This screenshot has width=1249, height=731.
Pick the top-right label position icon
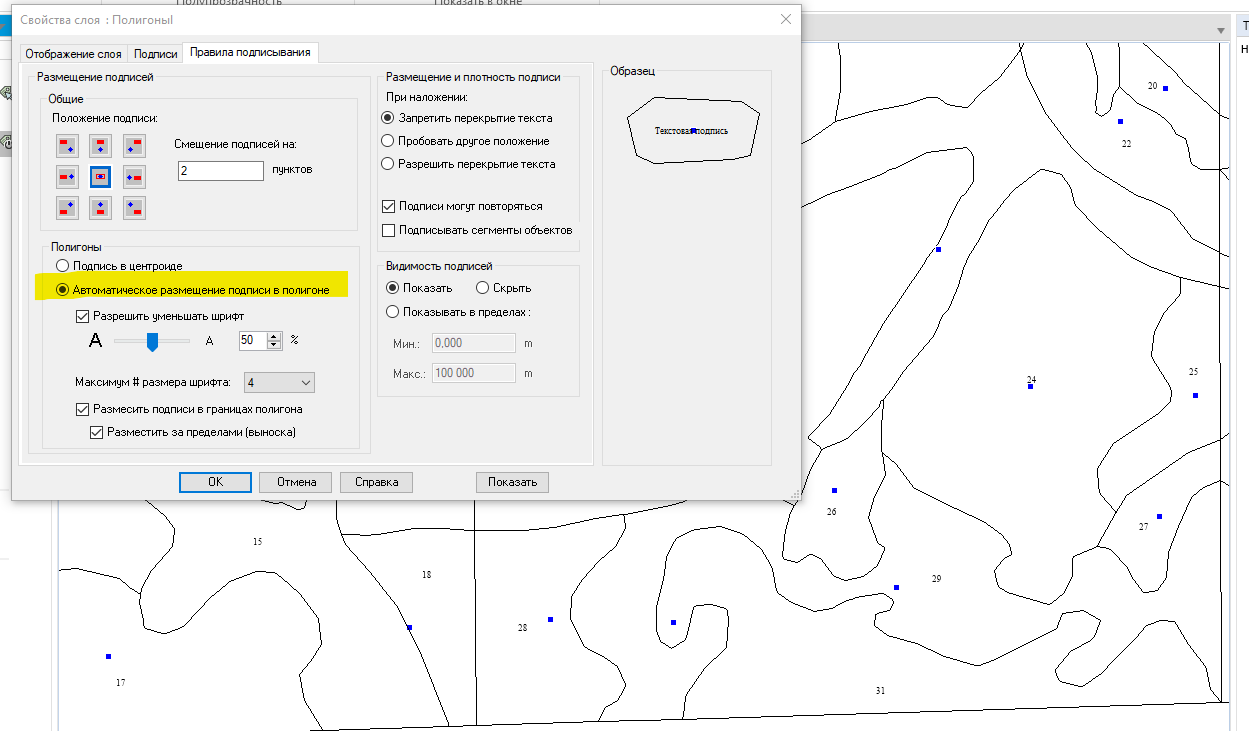pos(134,146)
